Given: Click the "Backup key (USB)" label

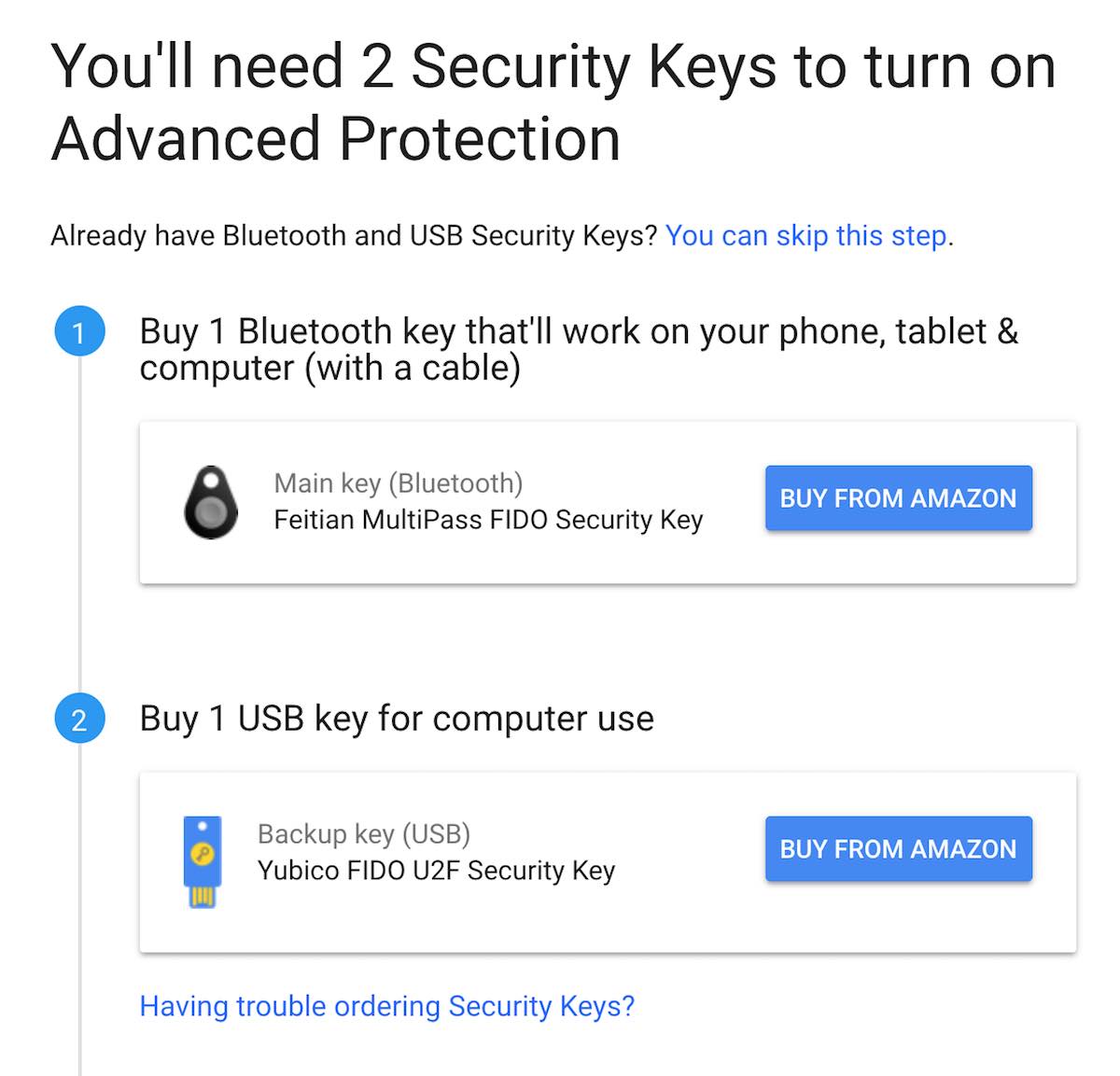Looking at the screenshot, I should tap(363, 833).
